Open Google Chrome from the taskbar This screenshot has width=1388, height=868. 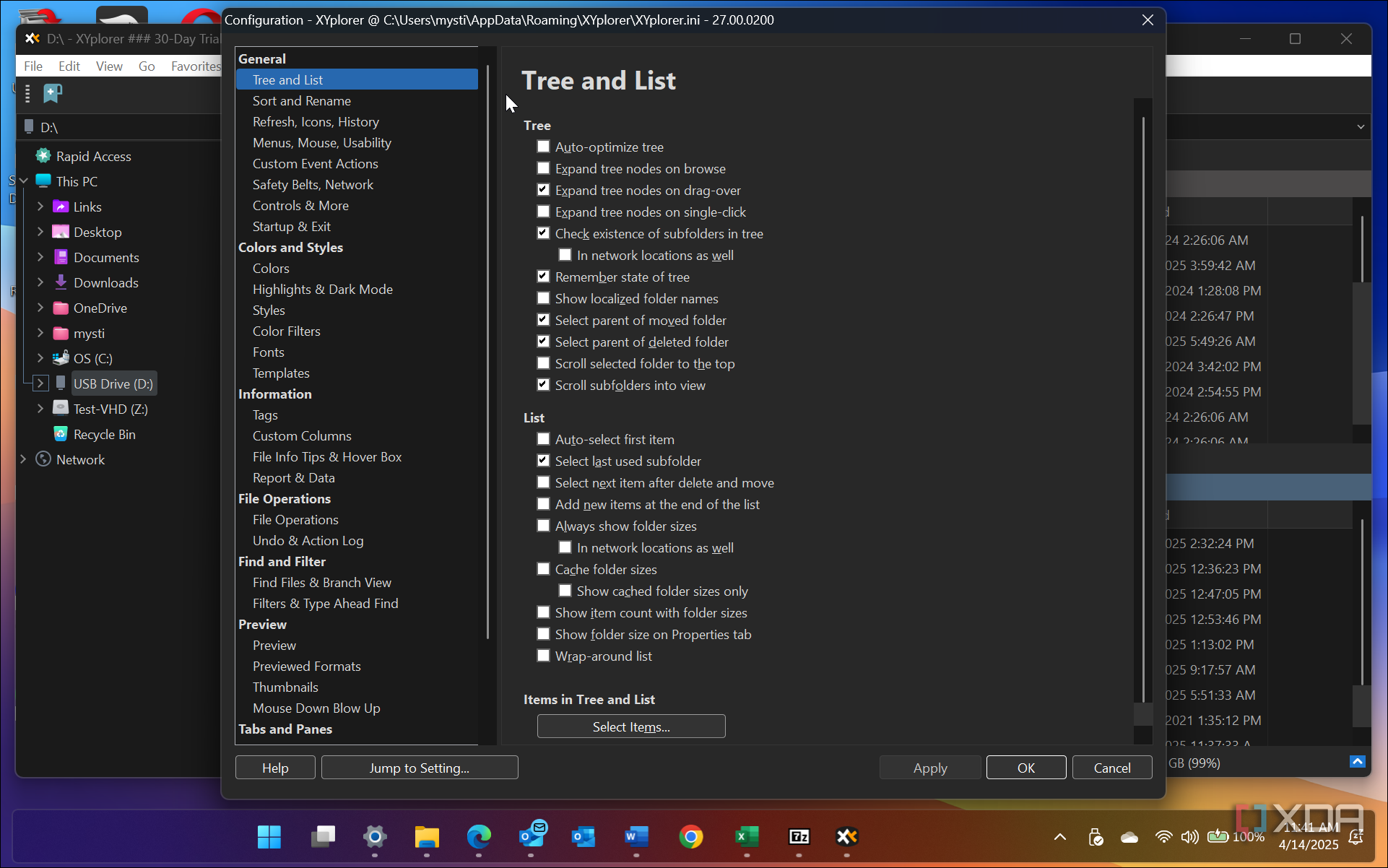(691, 837)
